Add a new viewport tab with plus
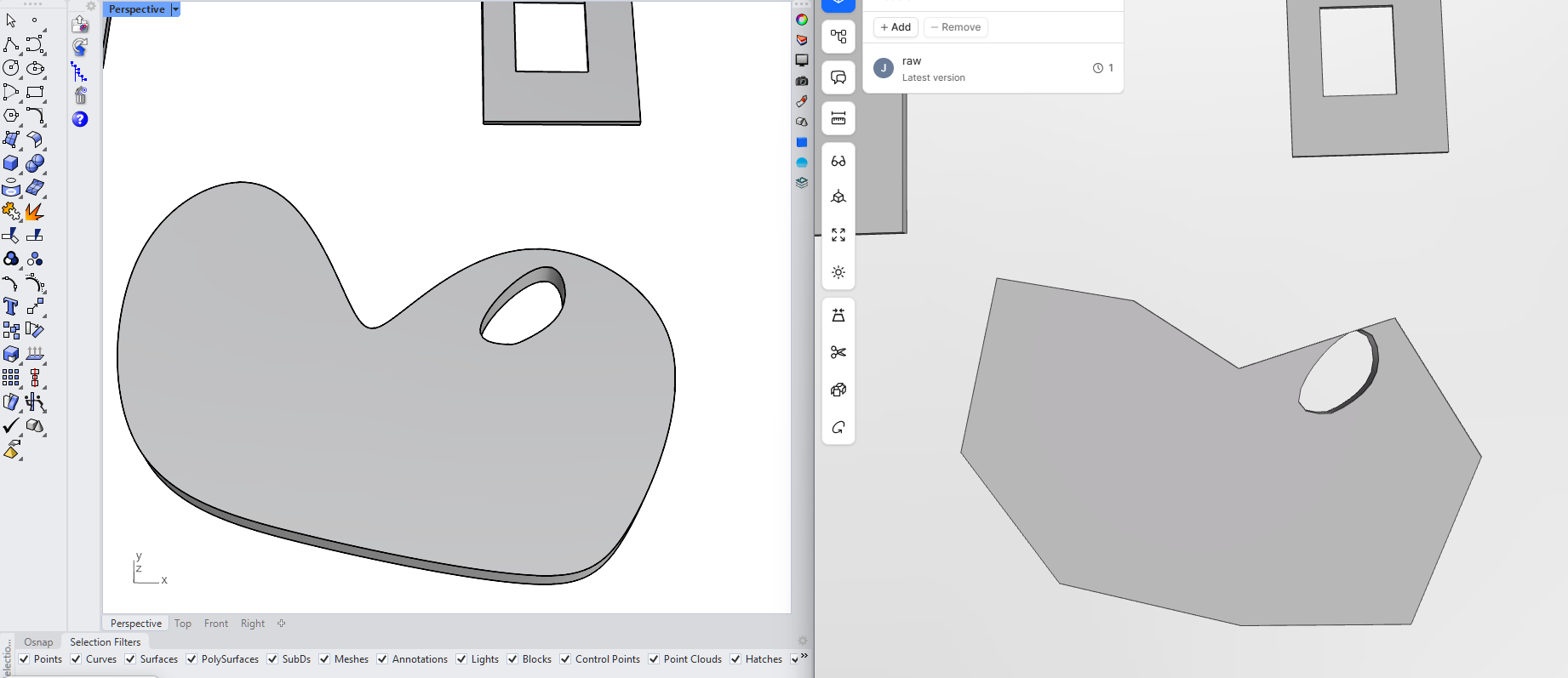This screenshot has height=678, width=1568. click(282, 624)
